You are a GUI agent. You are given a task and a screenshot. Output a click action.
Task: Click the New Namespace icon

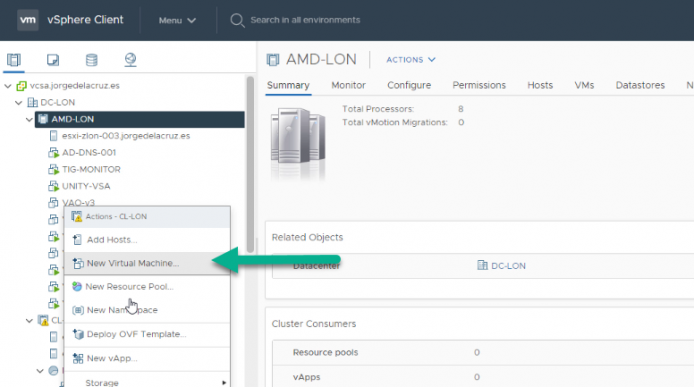tap(78, 310)
